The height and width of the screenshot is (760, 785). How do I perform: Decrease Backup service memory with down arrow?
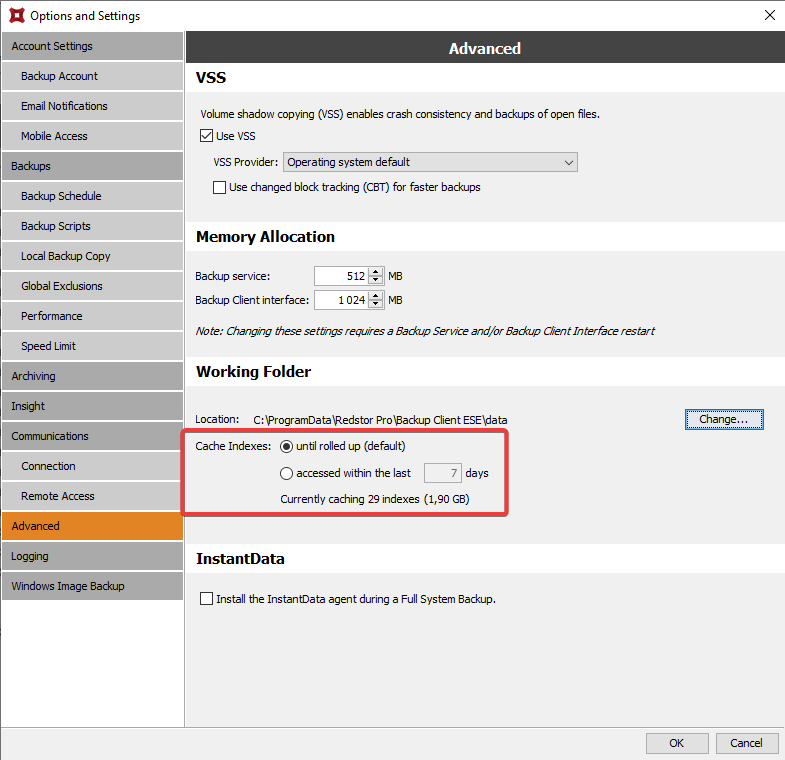coord(376,280)
